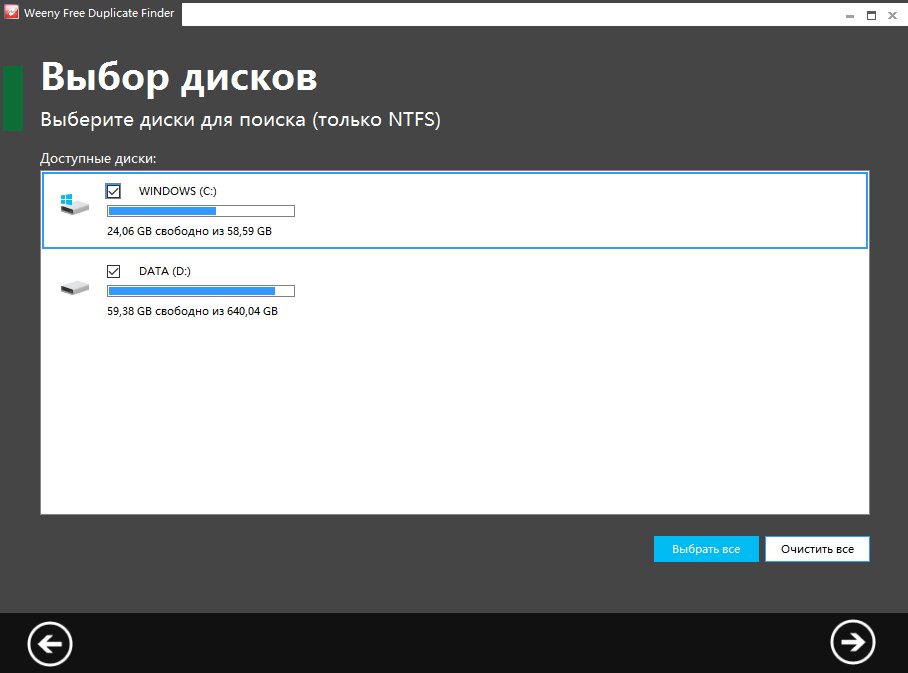Viewport: 908px width, 673px height.
Task: Uncheck the WINDOWS (C:) checkbox
Action: (114, 191)
